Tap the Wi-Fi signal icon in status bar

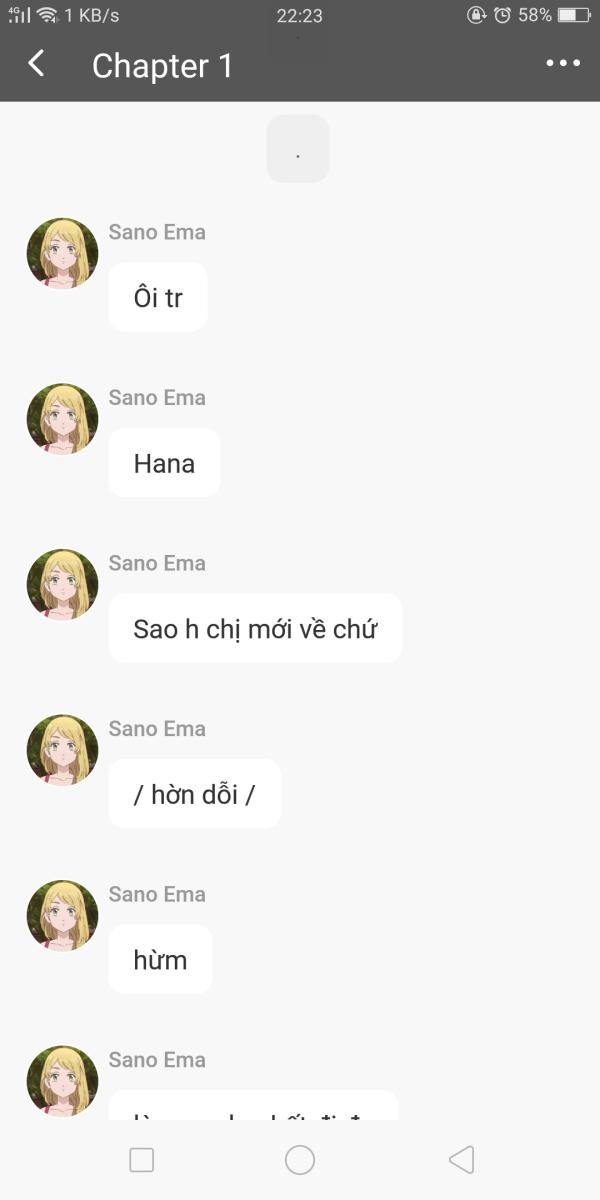[47, 15]
